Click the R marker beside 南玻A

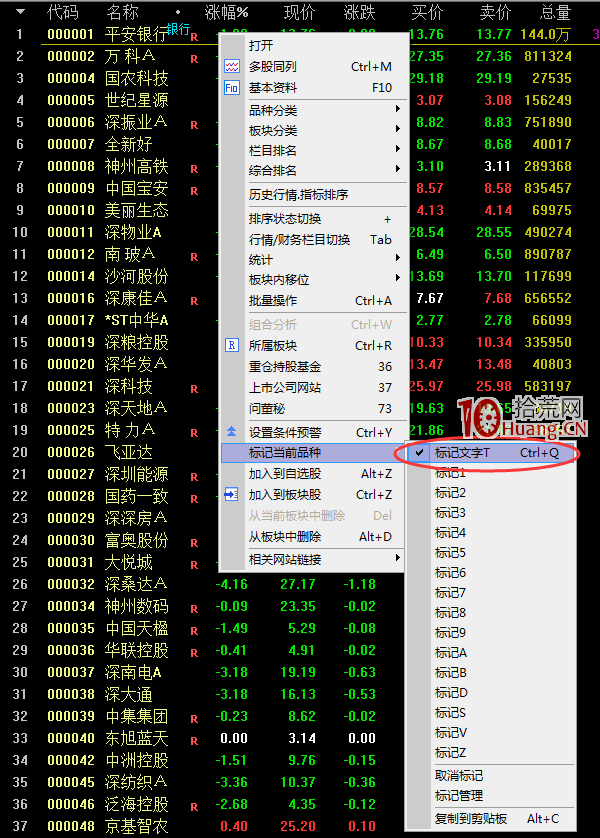194,257
